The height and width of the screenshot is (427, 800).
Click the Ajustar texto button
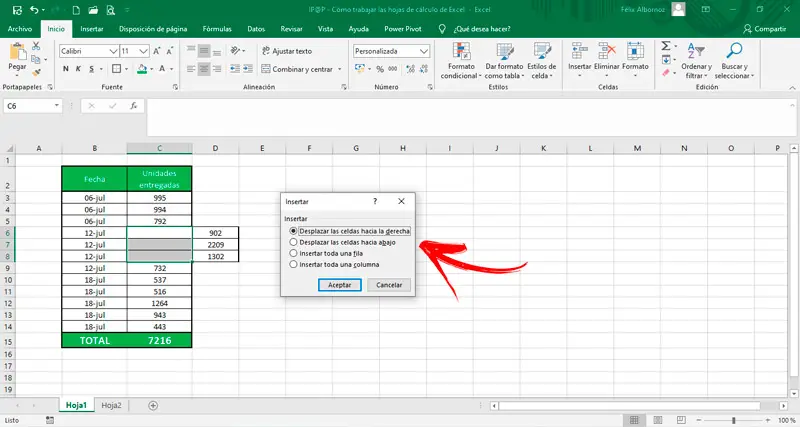coord(287,50)
